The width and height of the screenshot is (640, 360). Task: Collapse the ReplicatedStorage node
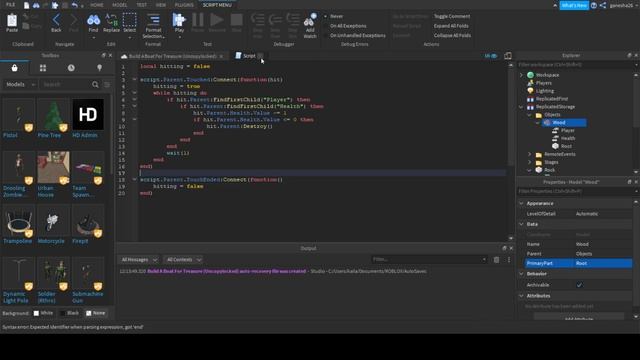[x=521, y=107]
